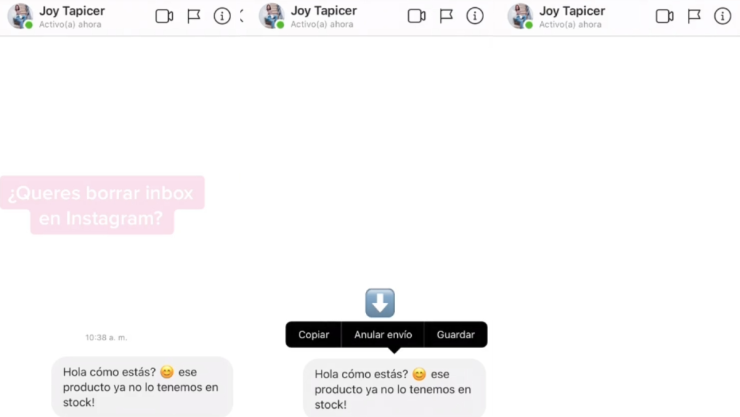Start video call in right chat panel
Screen dimensions: 740x417
coord(664,16)
